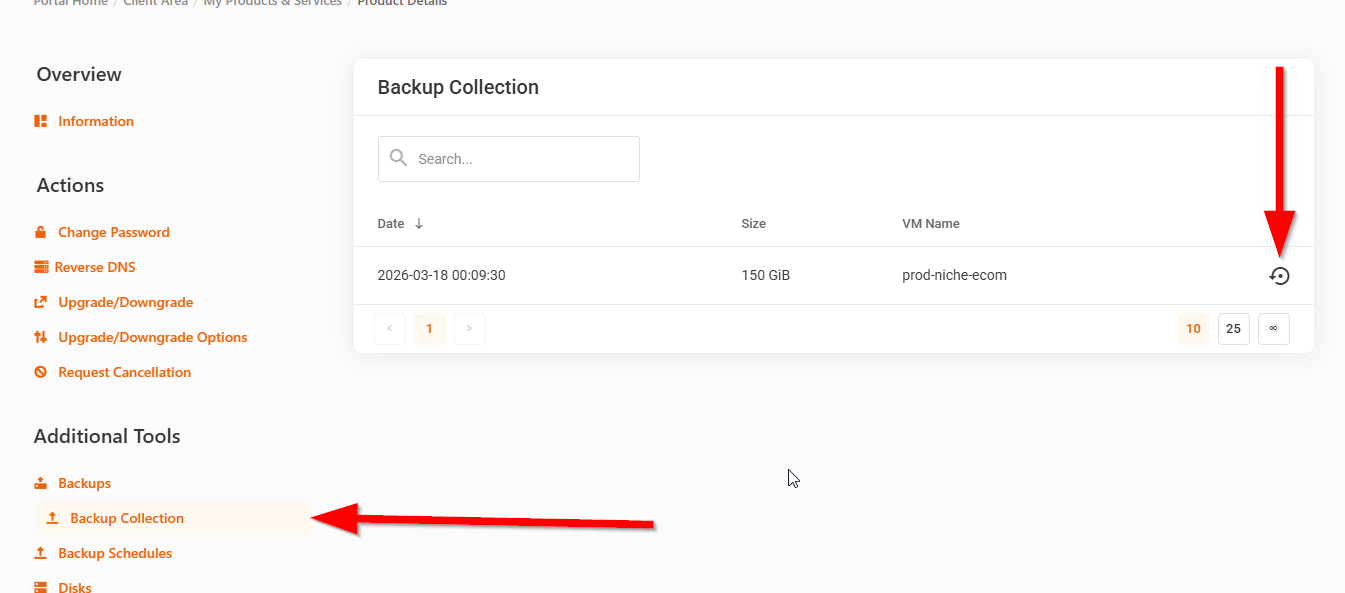Open Upgrade/Downgrade Options link
1345x593 pixels.
[152, 337]
